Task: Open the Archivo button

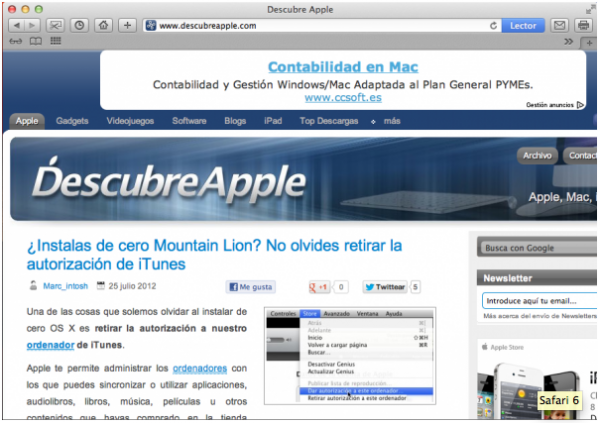Action: pyautogui.click(x=537, y=155)
